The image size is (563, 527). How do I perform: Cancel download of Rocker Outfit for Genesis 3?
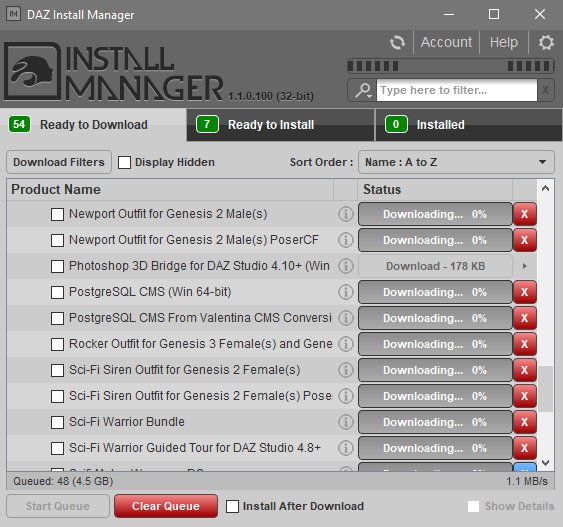[525, 344]
